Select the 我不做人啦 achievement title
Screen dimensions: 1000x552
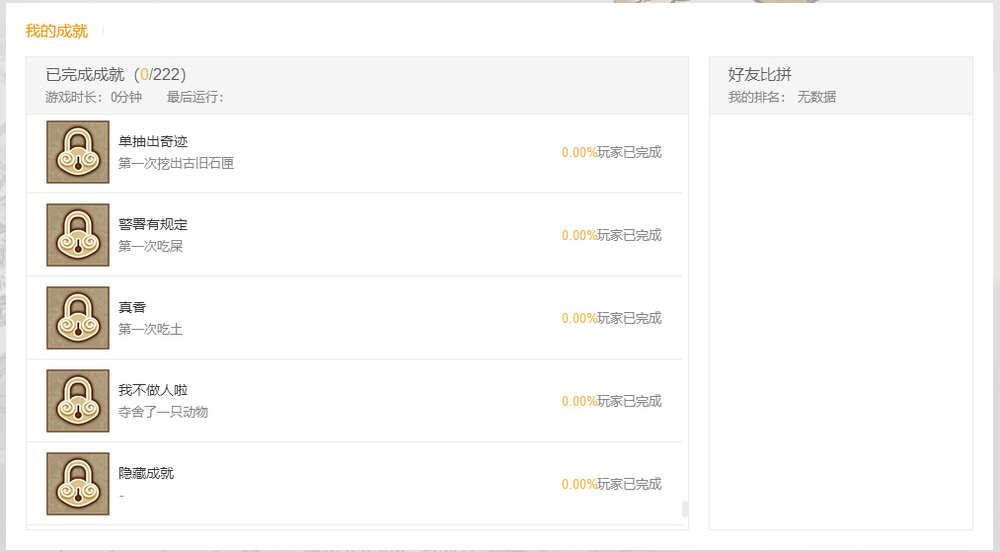(x=153, y=391)
